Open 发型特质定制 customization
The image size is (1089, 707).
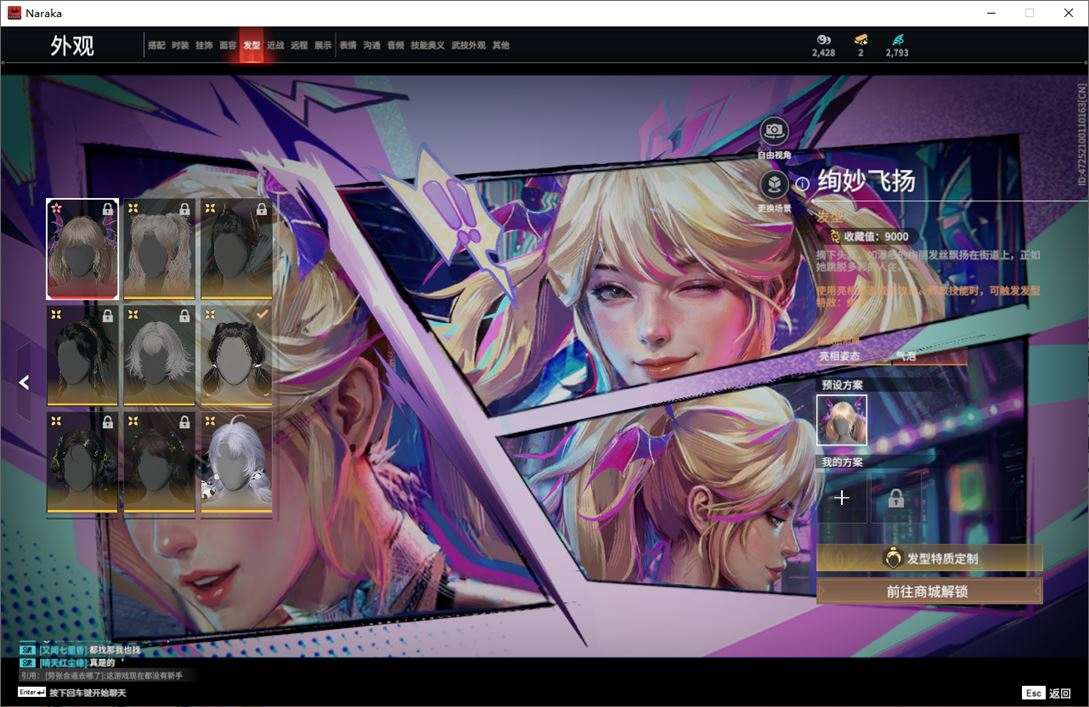click(929, 558)
